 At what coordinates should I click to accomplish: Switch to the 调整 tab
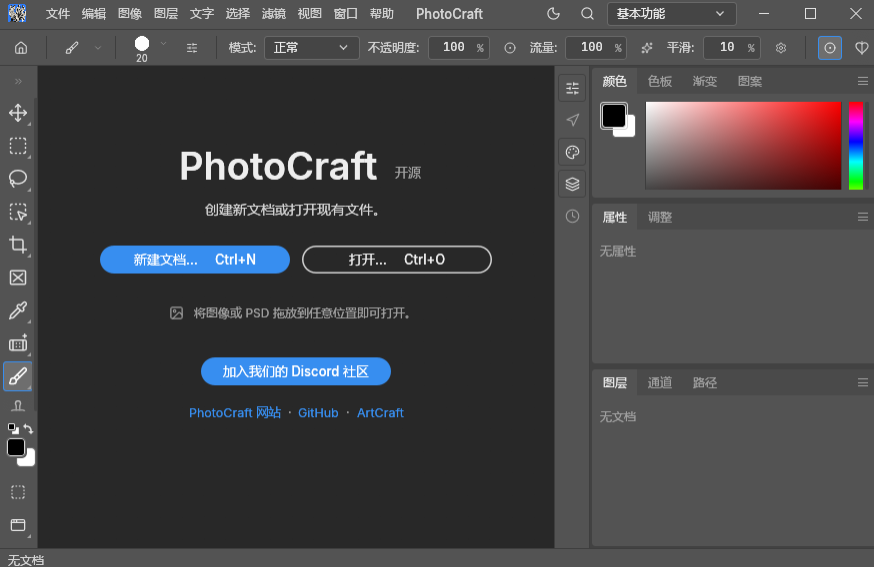[x=660, y=217]
